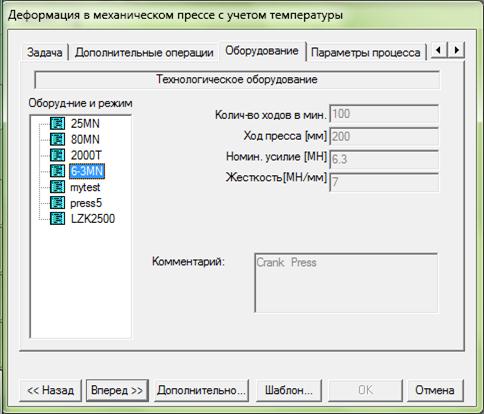Select 80MN in the equipment tree
Viewport: 484px width, 414px height.
click(x=85, y=139)
